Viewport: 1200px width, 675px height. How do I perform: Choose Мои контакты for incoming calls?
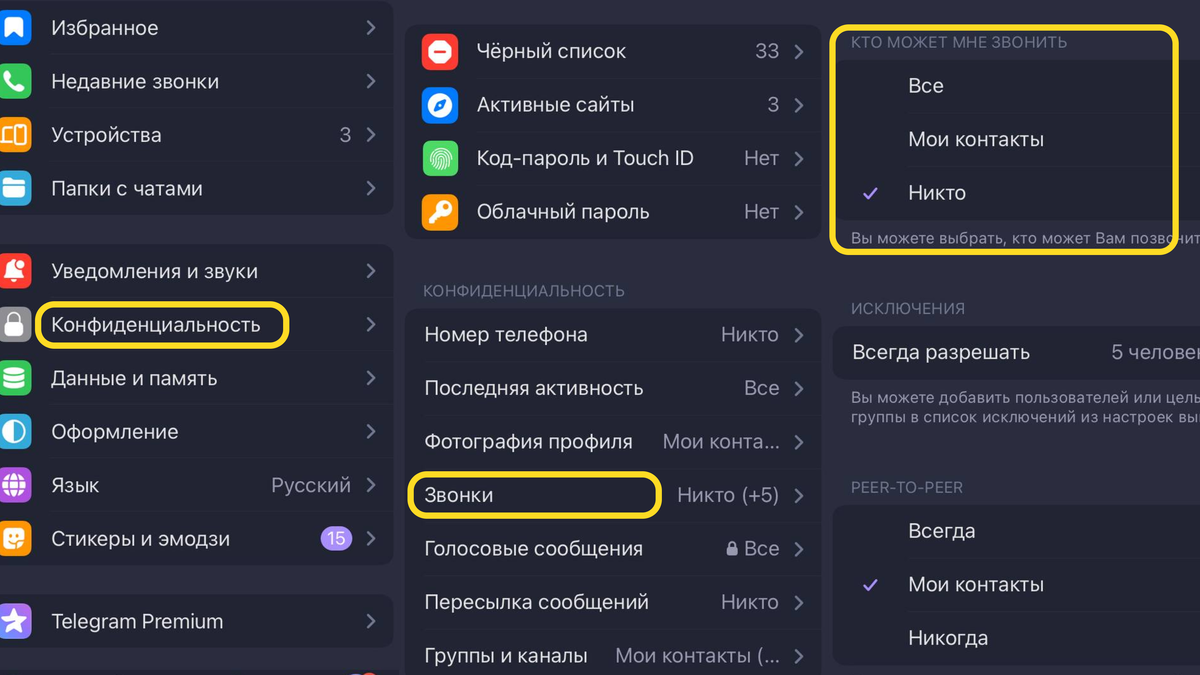[1016, 139]
